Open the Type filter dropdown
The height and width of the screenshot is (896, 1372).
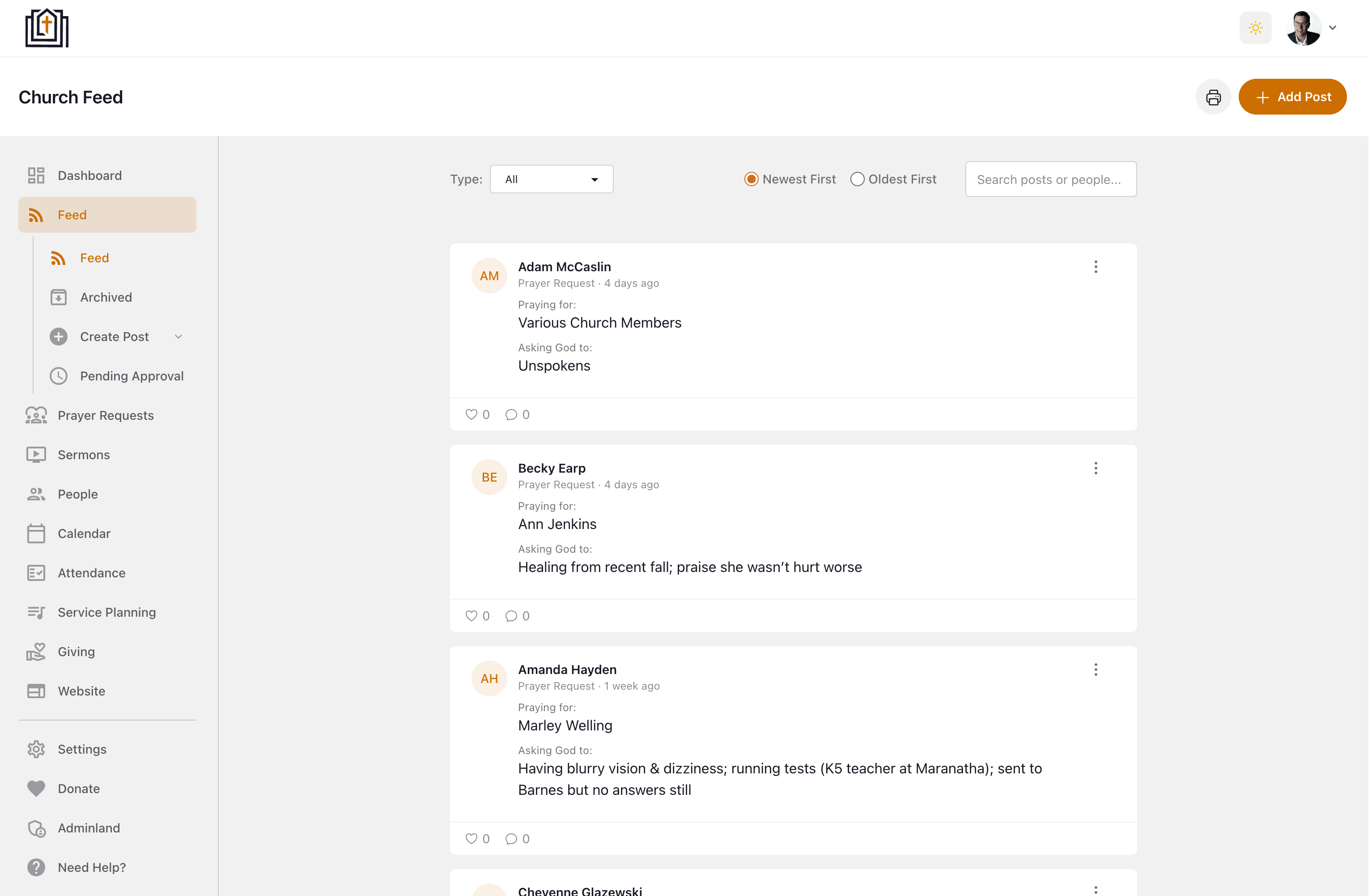(x=551, y=179)
